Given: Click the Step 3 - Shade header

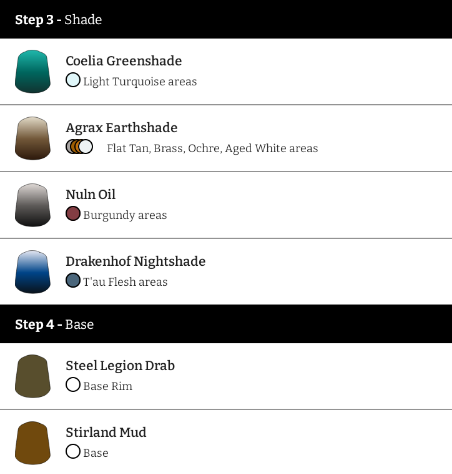Looking at the screenshot, I should [x=226, y=19].
